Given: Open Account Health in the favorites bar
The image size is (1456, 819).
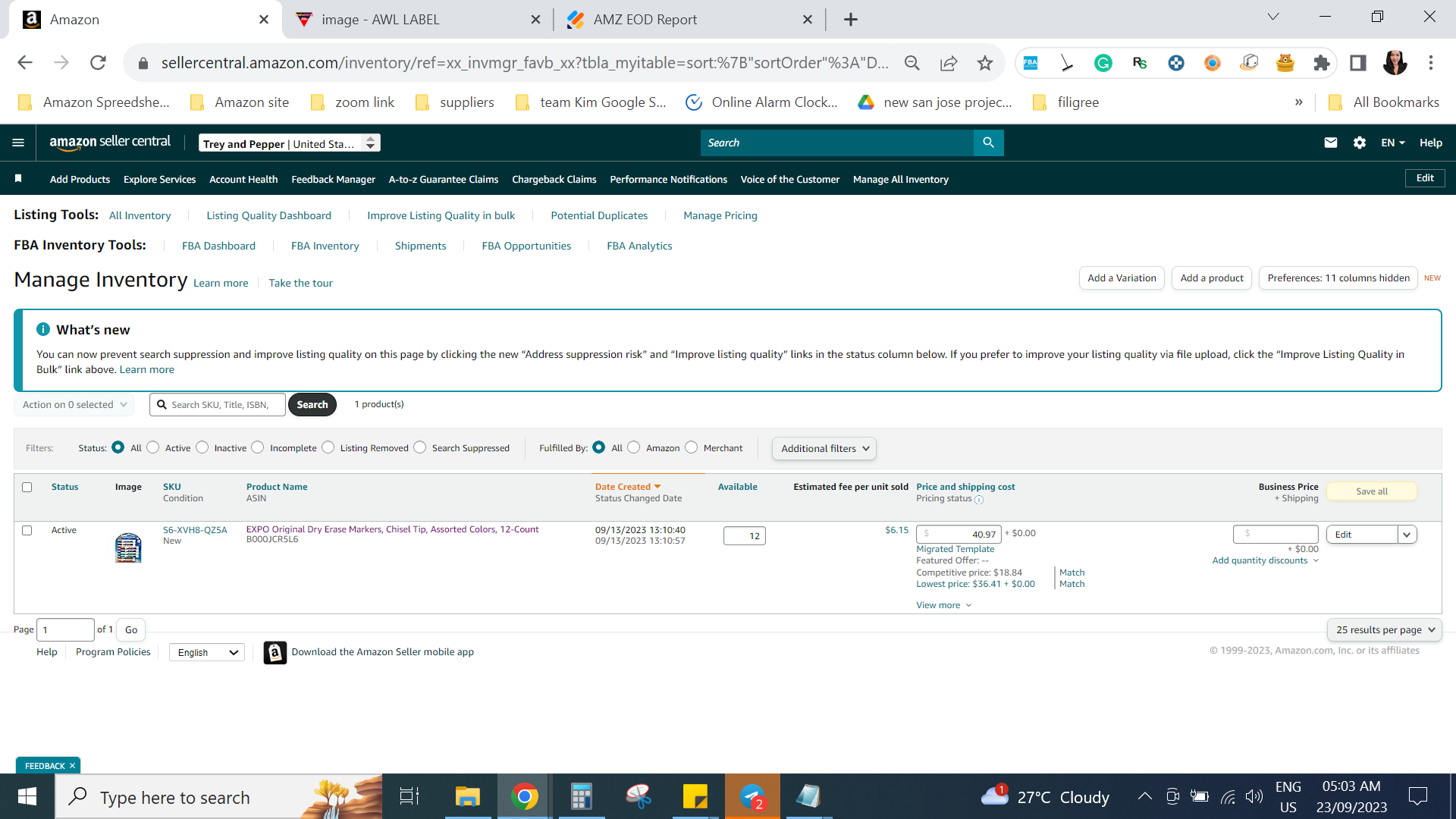Looking at the screenshot, I should pyautogui.click(x=243, y=179).
